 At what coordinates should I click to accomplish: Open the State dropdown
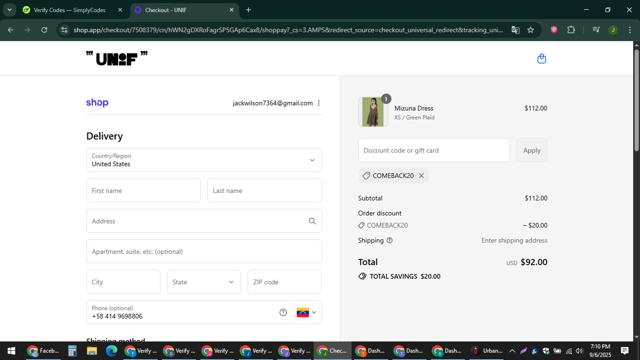pyautogui.click(x=203, y=282)
